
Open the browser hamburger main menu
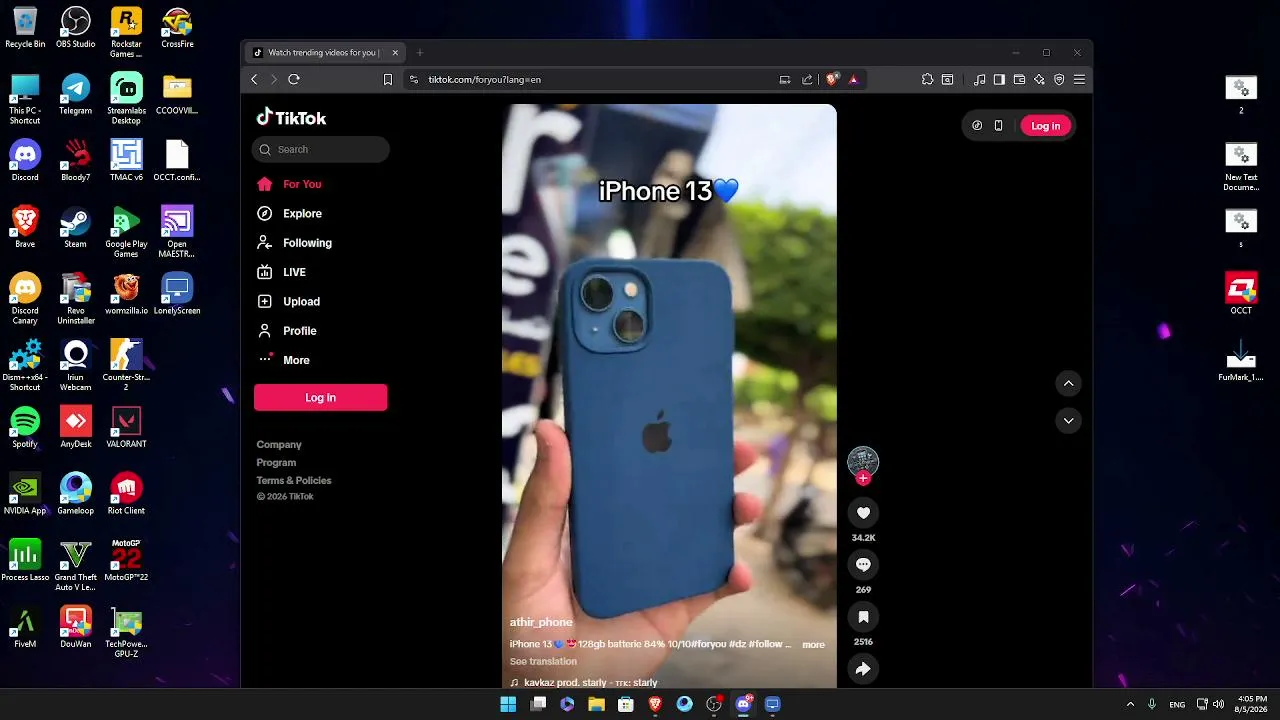tap(1079, 79)
